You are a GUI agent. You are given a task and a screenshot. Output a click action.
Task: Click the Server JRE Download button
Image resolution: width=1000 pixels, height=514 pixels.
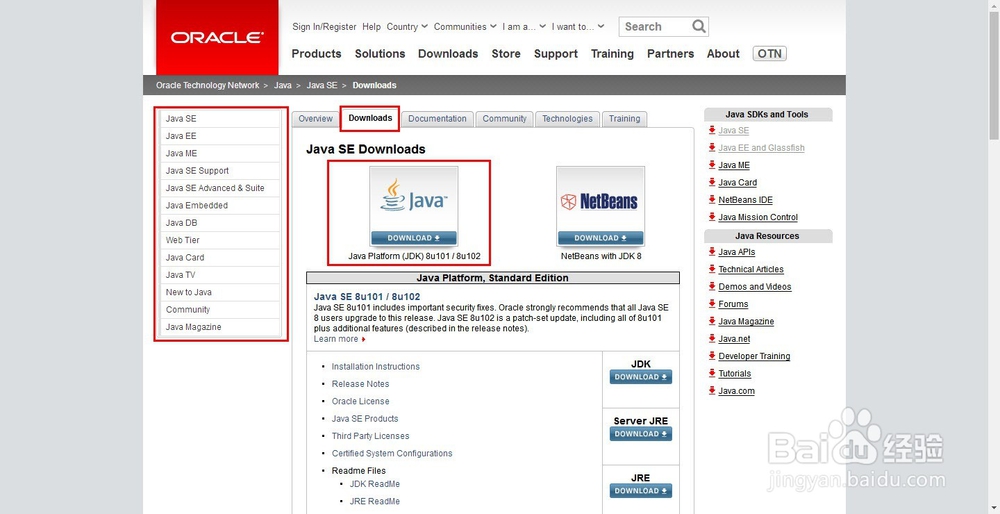(640, 434)
